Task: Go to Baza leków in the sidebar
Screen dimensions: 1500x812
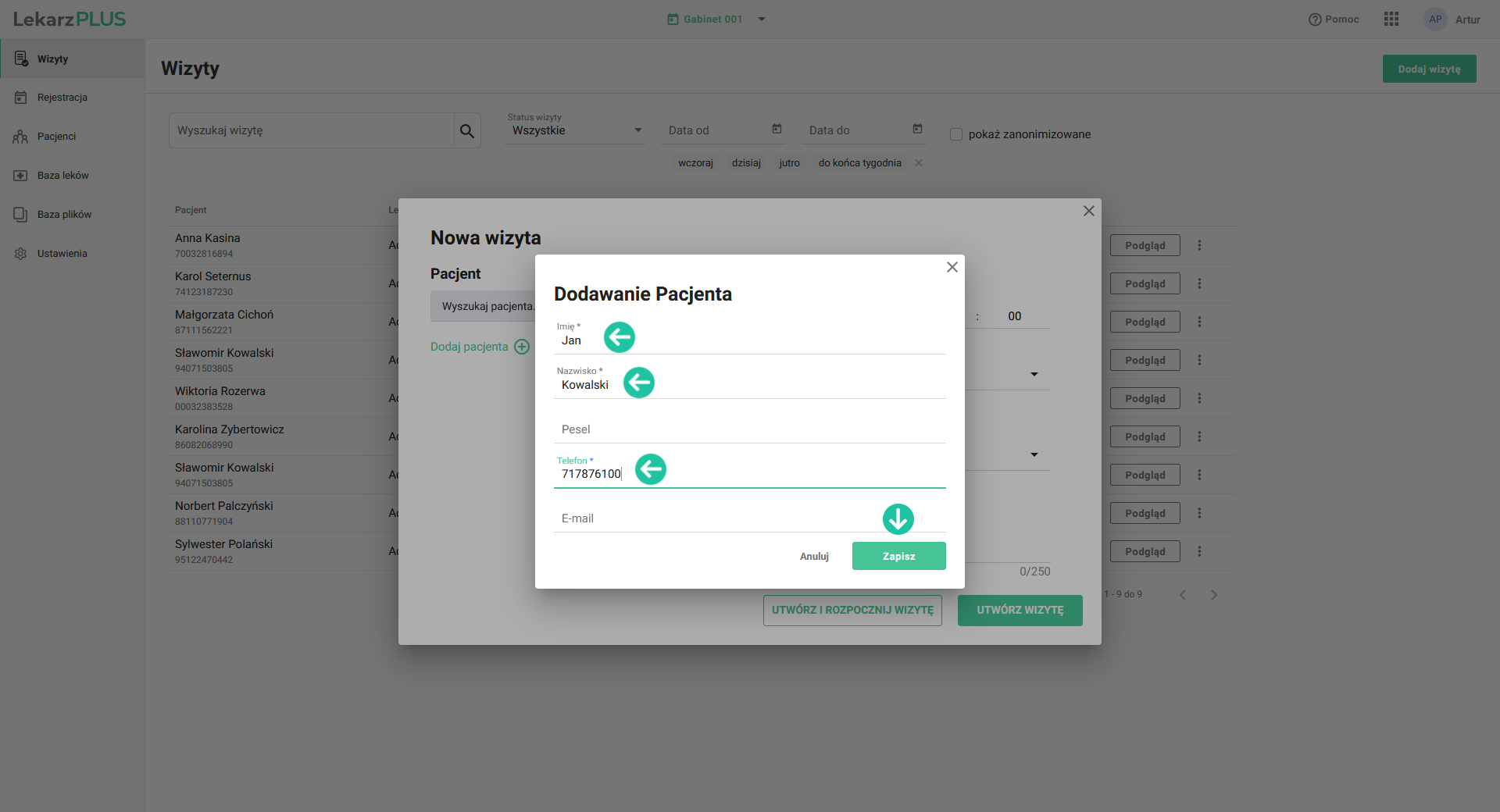Action: [62, 176]
